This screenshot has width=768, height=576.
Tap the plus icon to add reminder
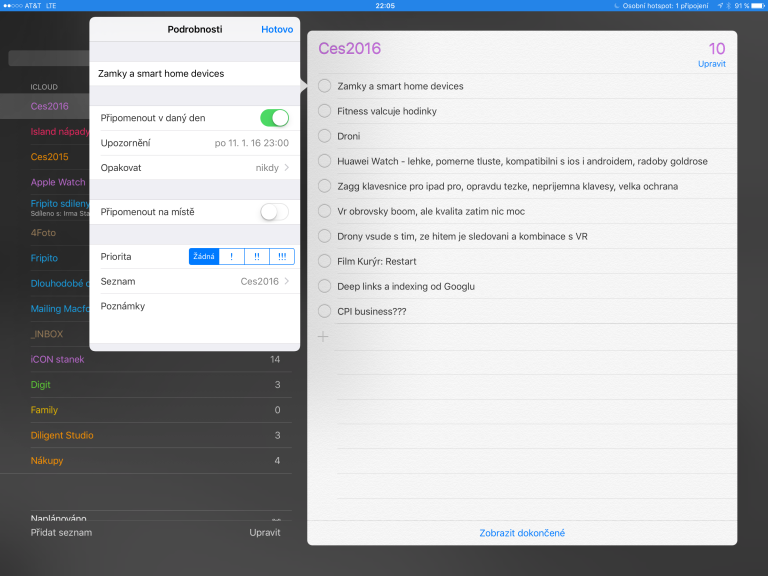(323, 337)
